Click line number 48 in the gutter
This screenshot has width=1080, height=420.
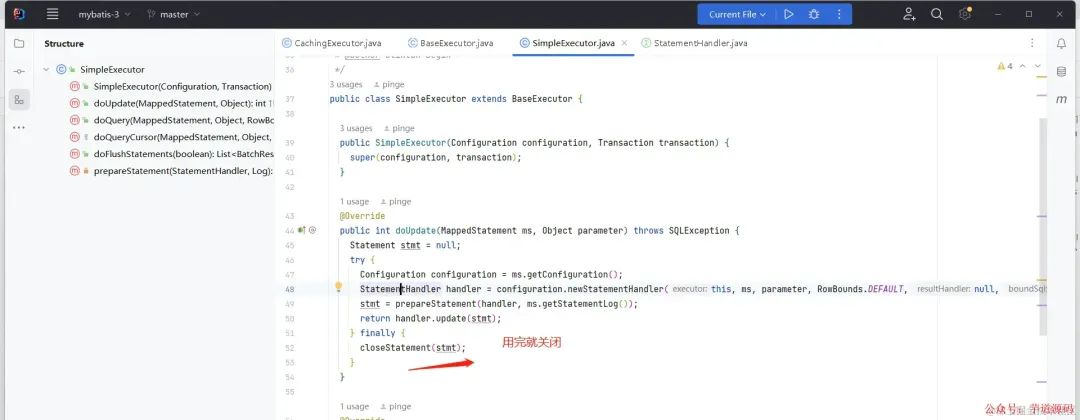click(x=289, y=288)
